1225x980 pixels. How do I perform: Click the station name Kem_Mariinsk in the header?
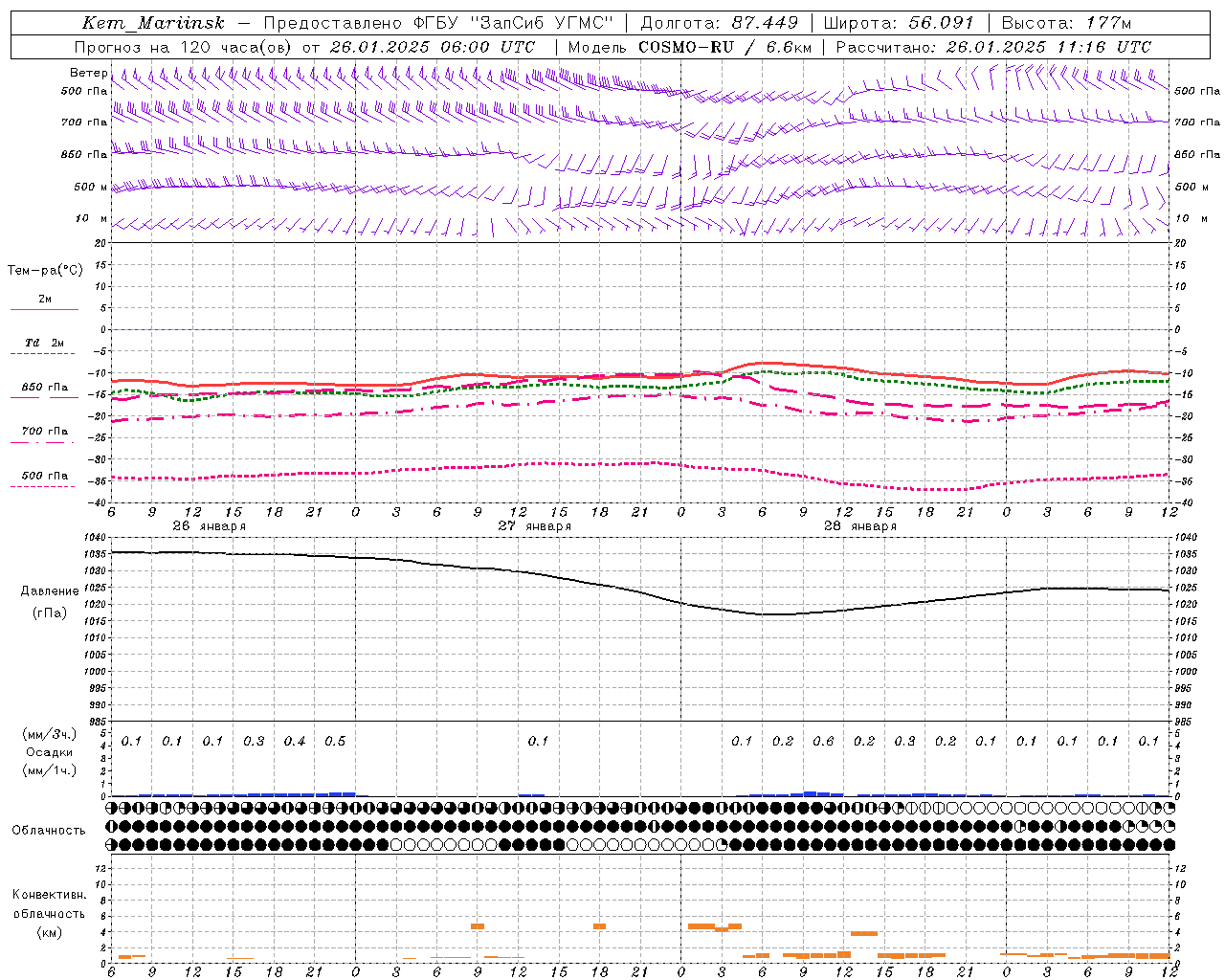(x=153, y=23)
